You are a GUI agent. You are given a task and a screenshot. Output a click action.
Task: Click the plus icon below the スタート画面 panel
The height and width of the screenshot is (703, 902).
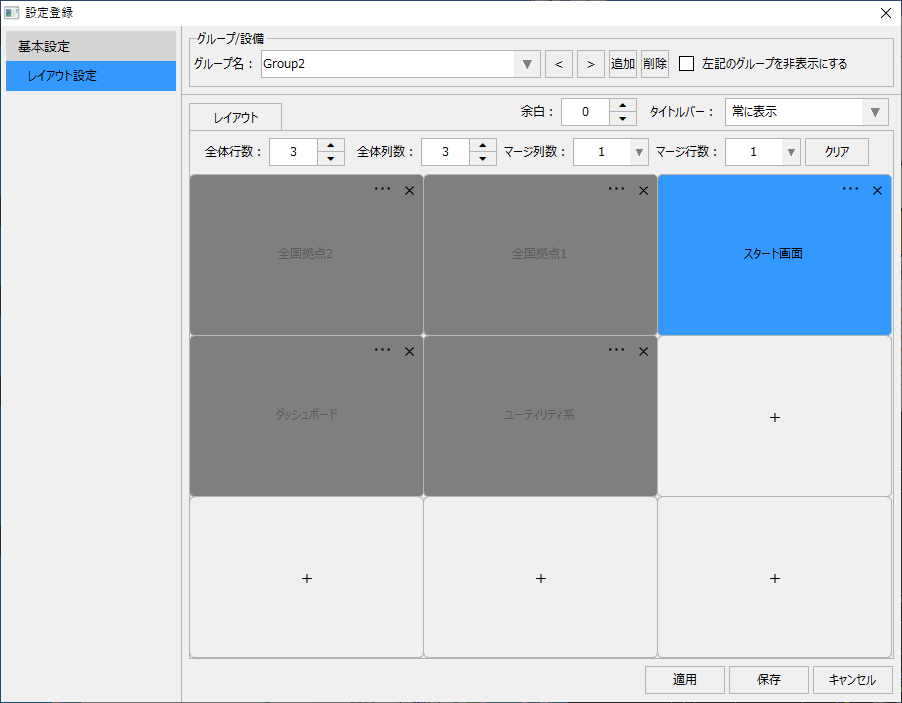[x=774, y=417]
